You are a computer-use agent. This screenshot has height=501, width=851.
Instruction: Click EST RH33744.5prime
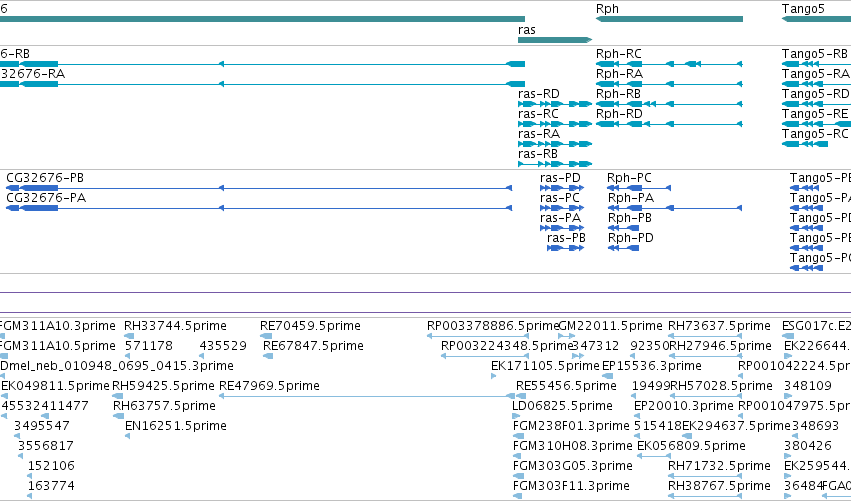(128, 337)
